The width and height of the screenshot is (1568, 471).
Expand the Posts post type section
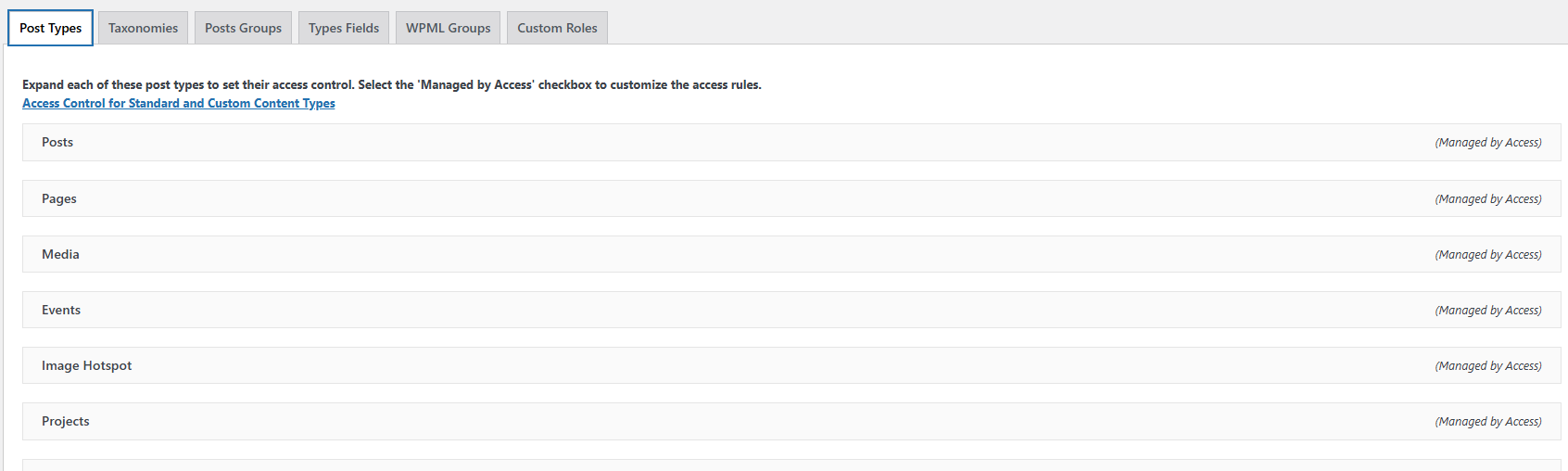point(791,143)
